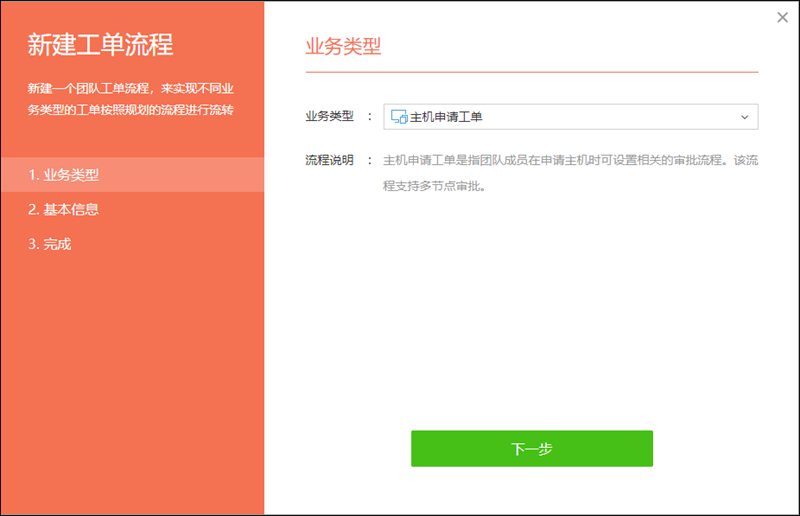
Task: Jump to step 2. 基本信息
Action: [64, 209]
